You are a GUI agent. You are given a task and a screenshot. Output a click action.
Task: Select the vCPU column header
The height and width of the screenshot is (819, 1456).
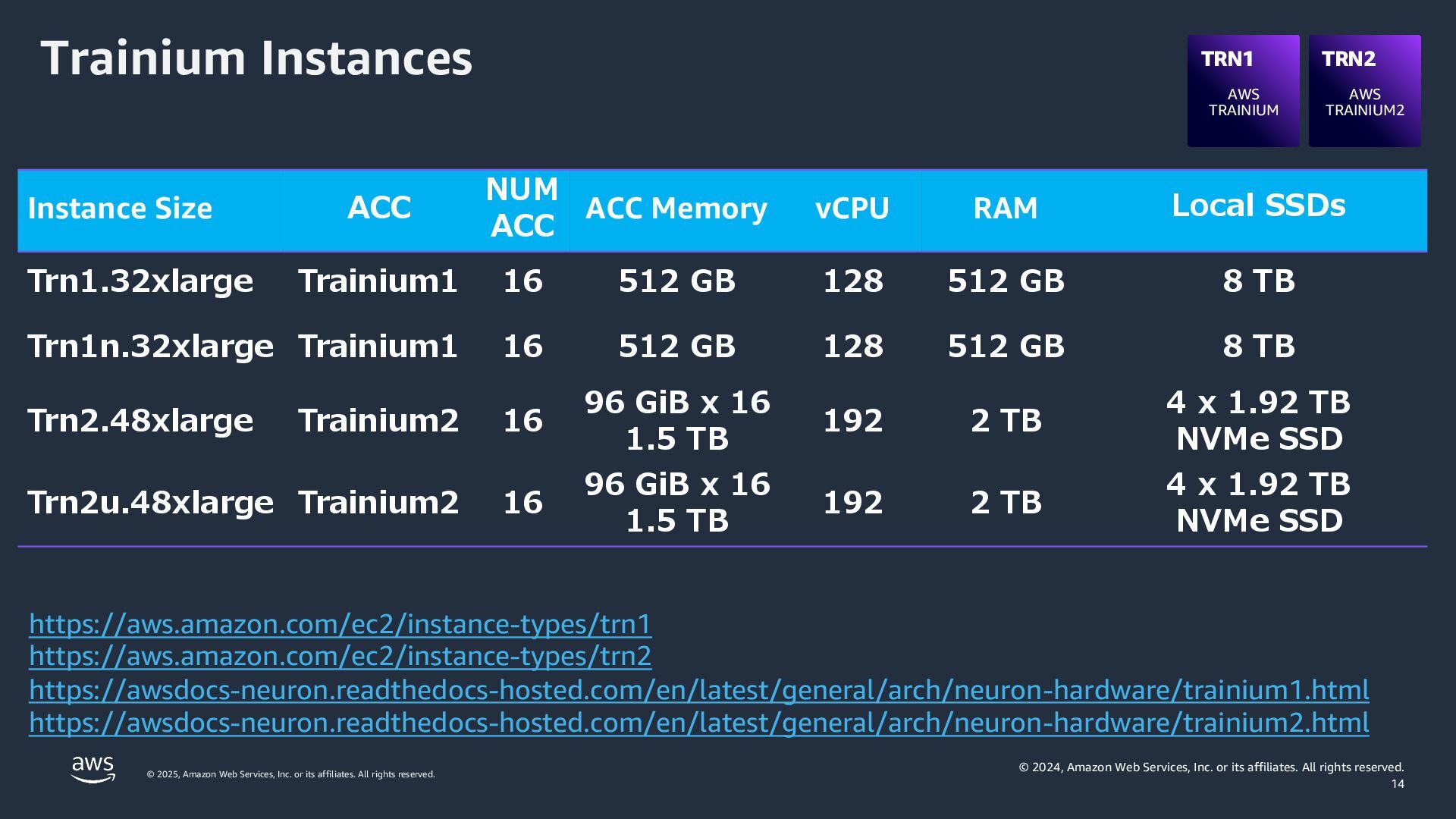pos(852,209)
